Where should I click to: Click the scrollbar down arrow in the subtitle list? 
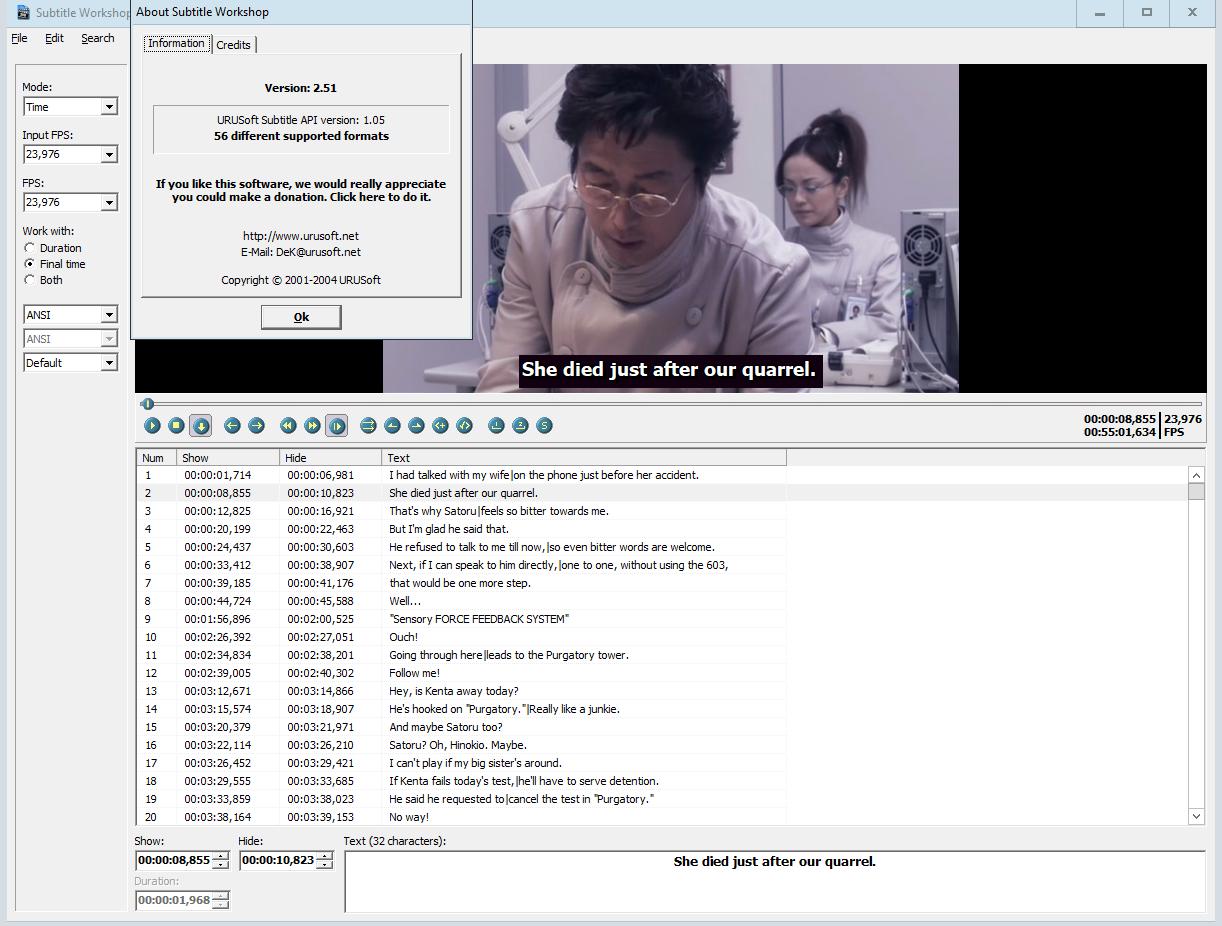point(1196,816)
